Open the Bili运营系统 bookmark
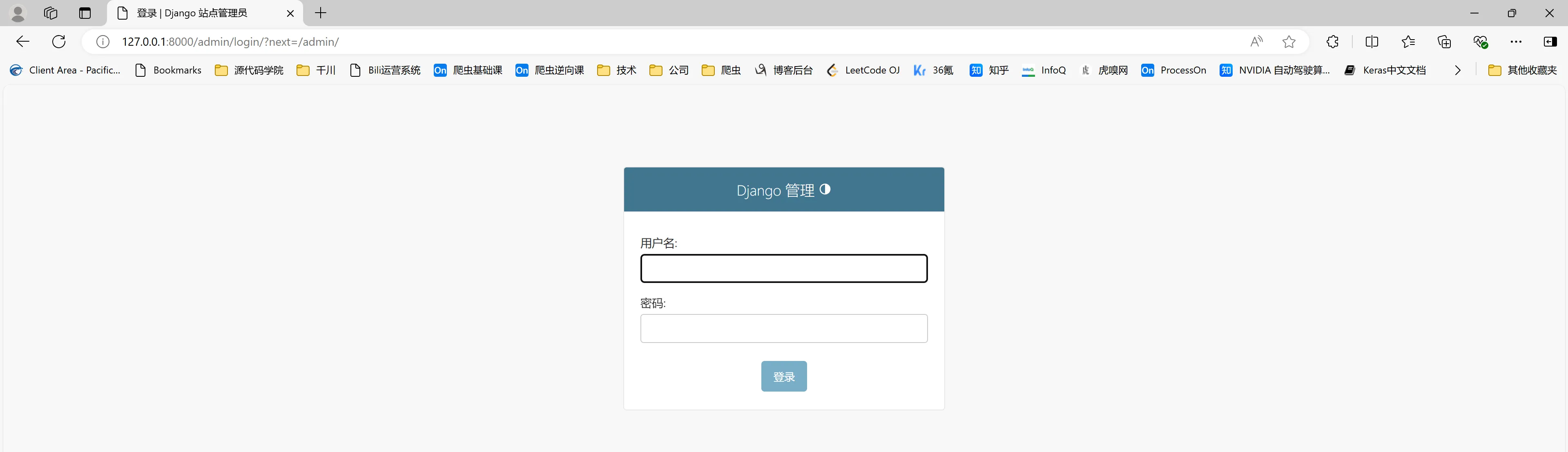This screenshot has height=452, width=1568. (385, 70)
